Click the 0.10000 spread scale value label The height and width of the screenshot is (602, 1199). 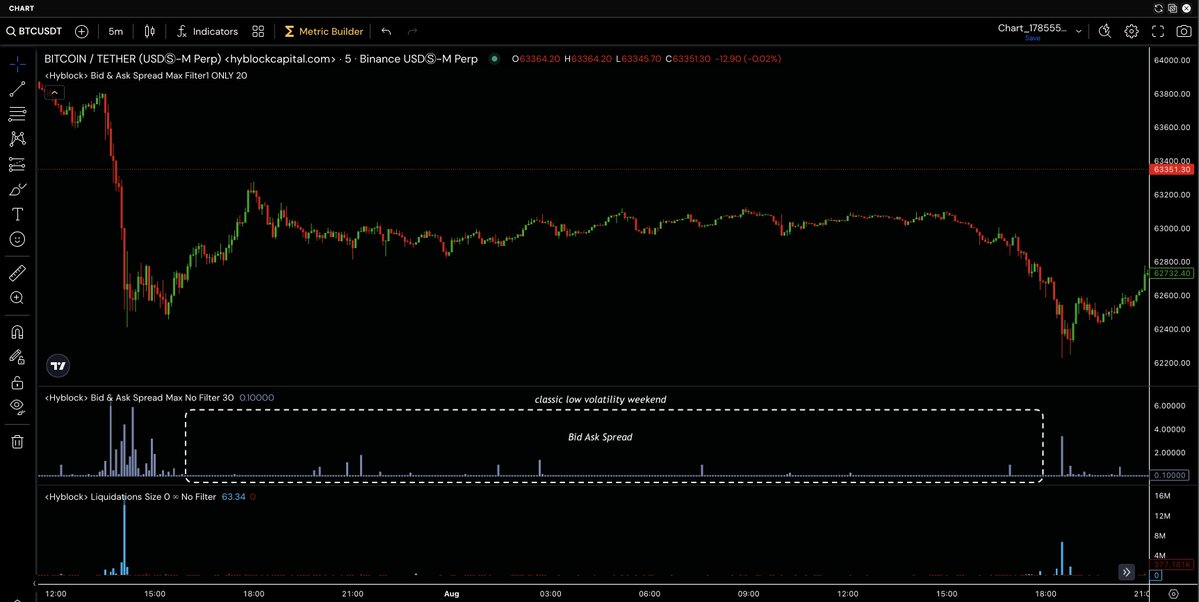[1171, 476]
